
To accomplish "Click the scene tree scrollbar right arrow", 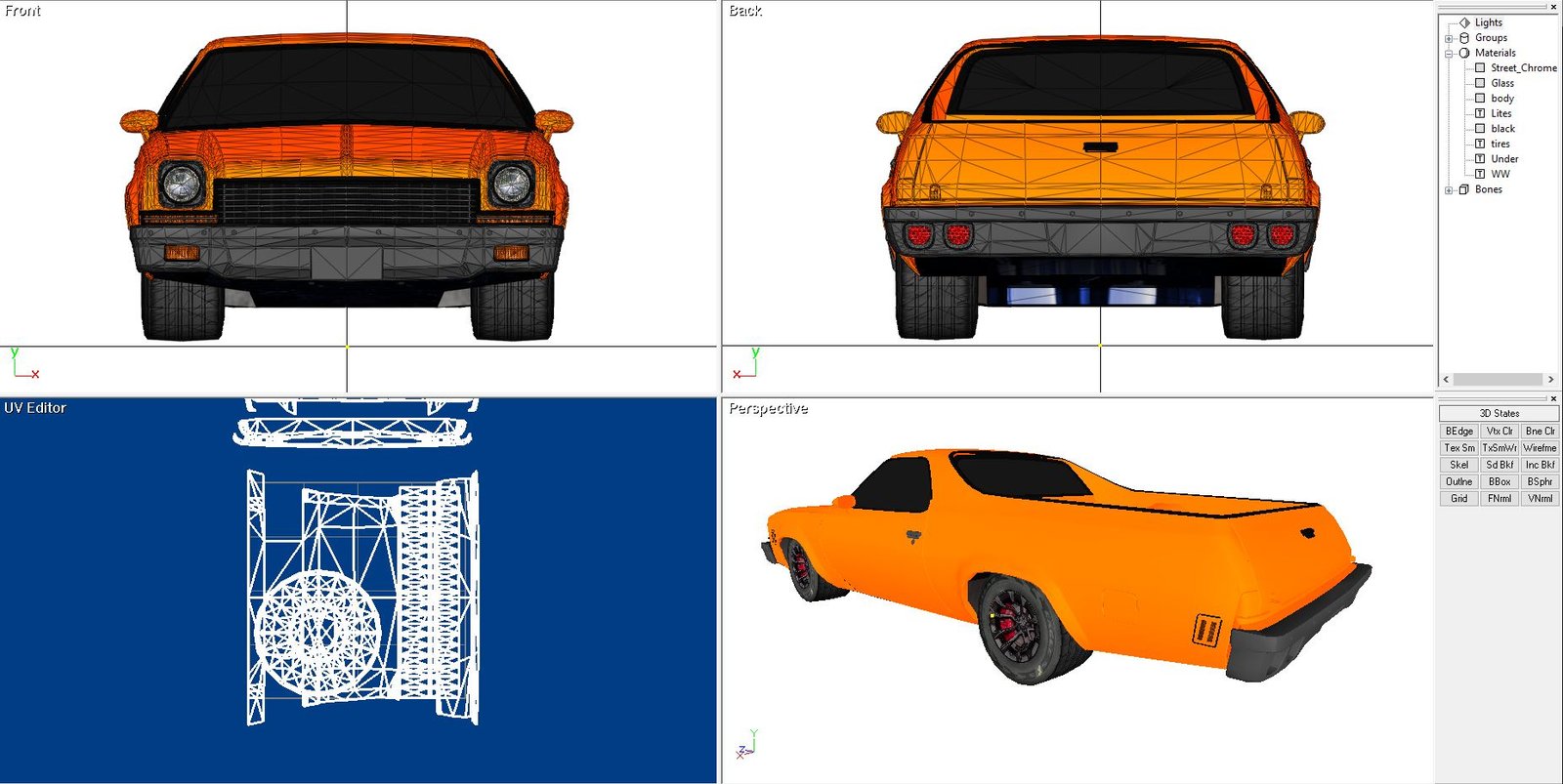I will point(1550,380).
